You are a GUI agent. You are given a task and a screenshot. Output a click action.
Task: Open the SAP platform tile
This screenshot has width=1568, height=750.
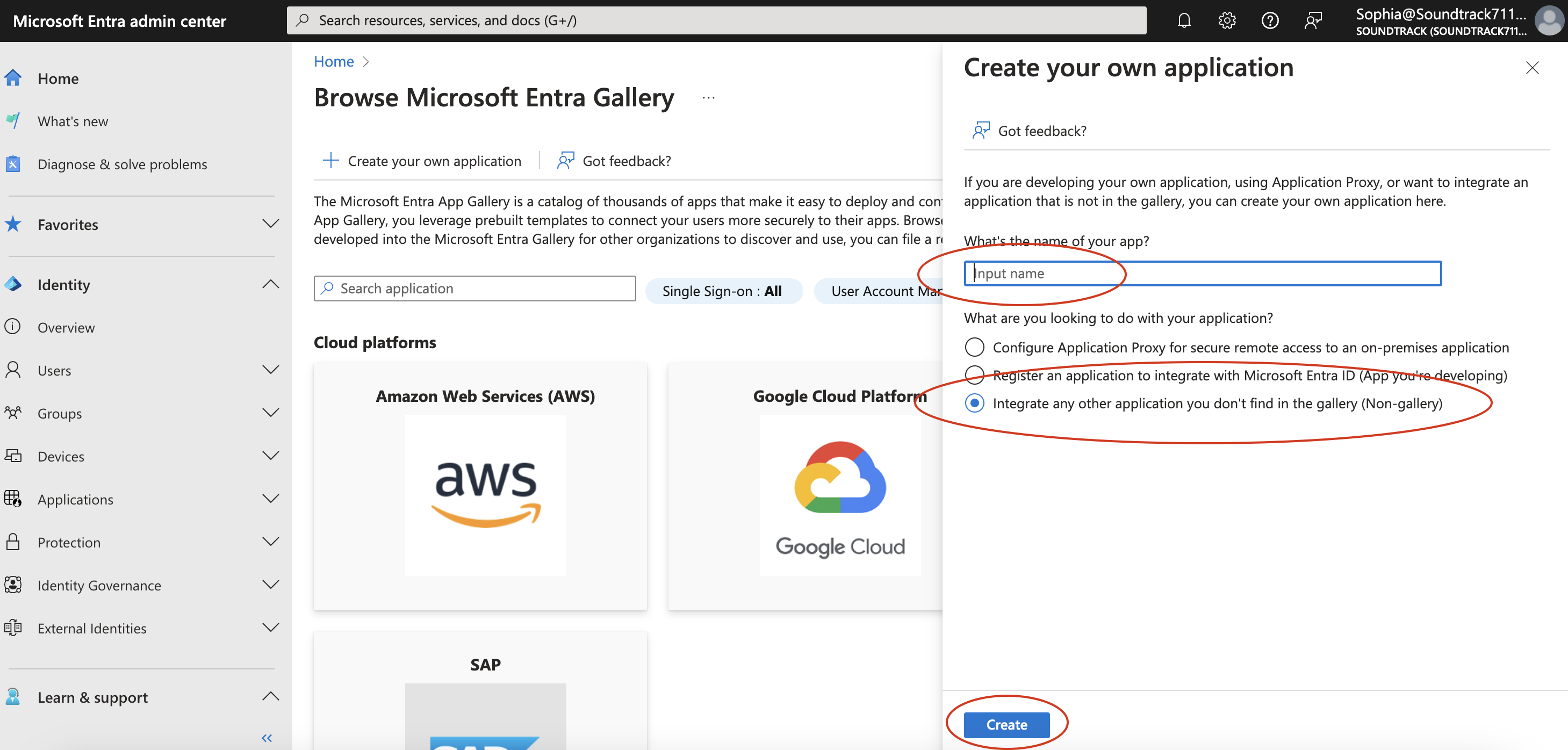[480, 691]
